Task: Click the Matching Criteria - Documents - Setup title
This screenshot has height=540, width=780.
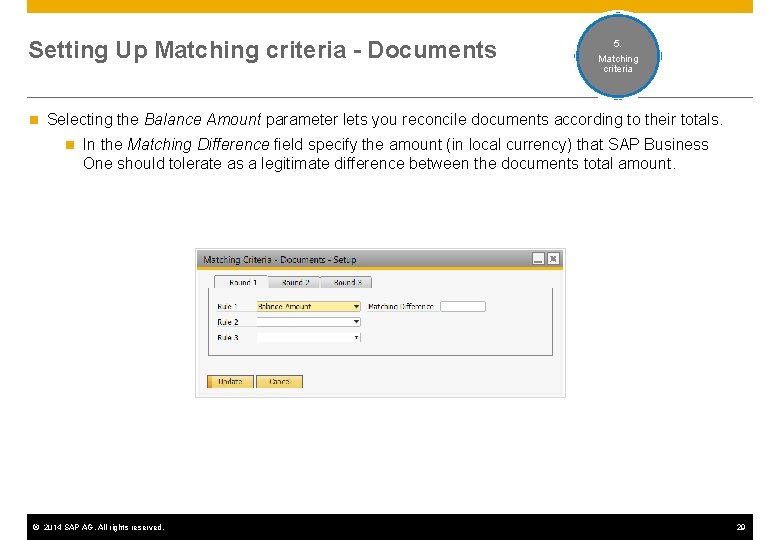Action: [280, 260]
